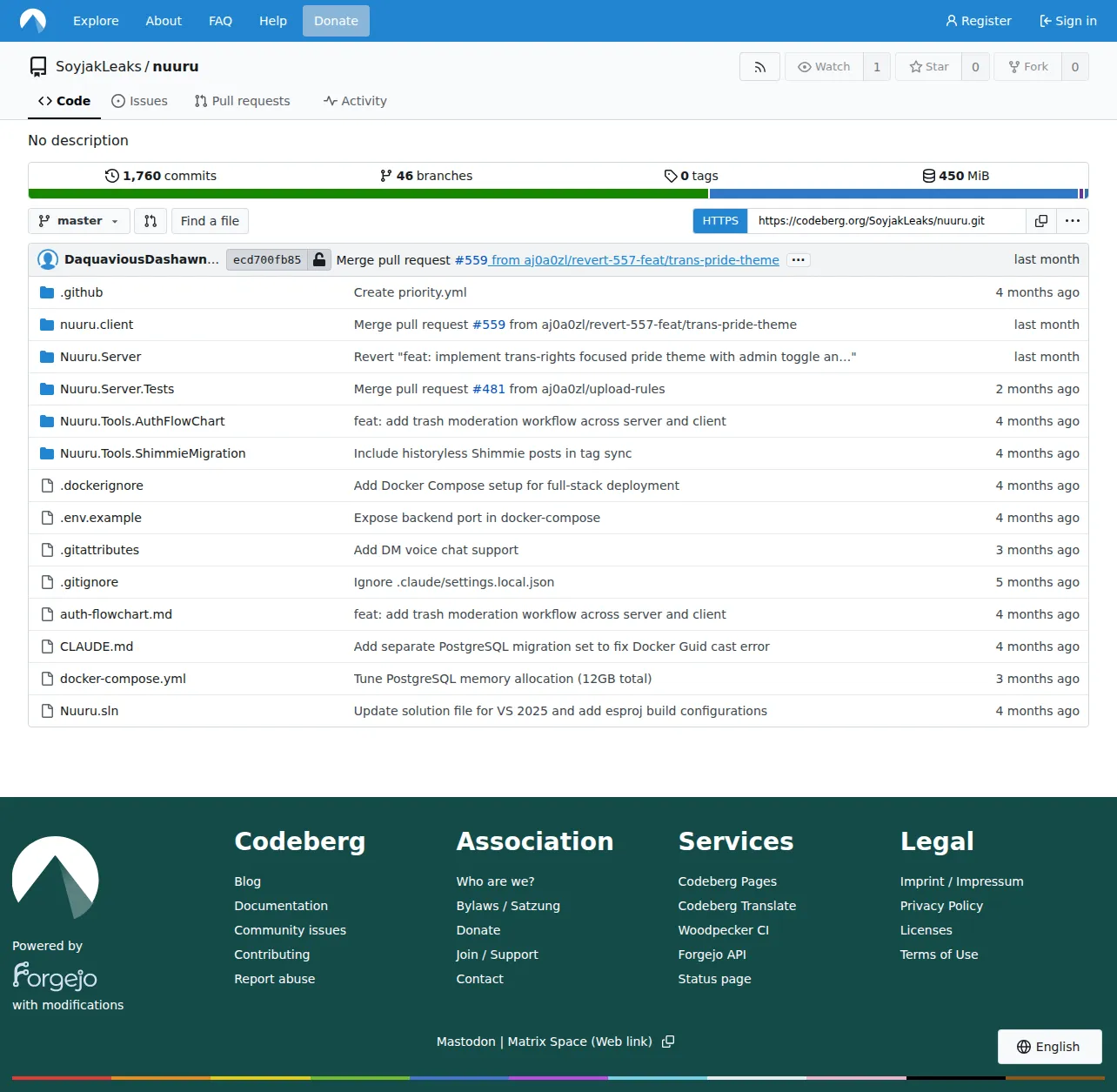Click the Codeberg logo in the top navigation
This screenshot has width=1117, height=1092.
(33, 21)
